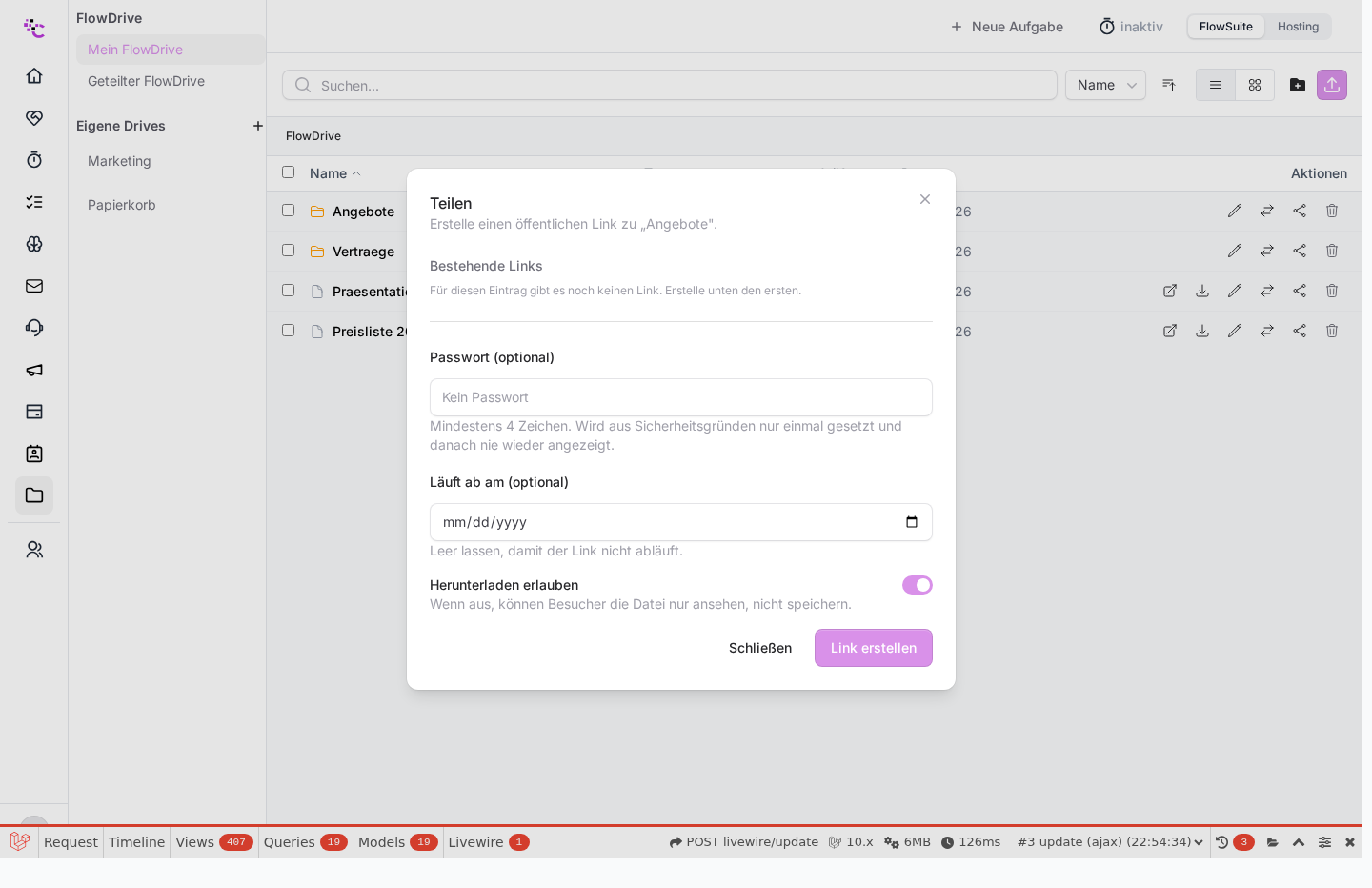Open the Name sort dropdown
The width and height of the screenshot is (1372, 888).
click(1105, 85)
